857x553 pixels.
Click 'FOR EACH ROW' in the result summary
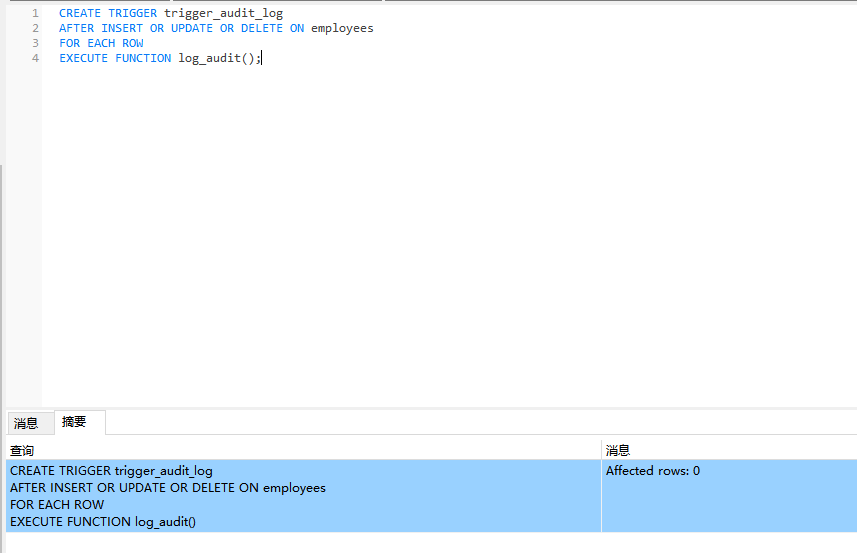click(x=57, y=504)
